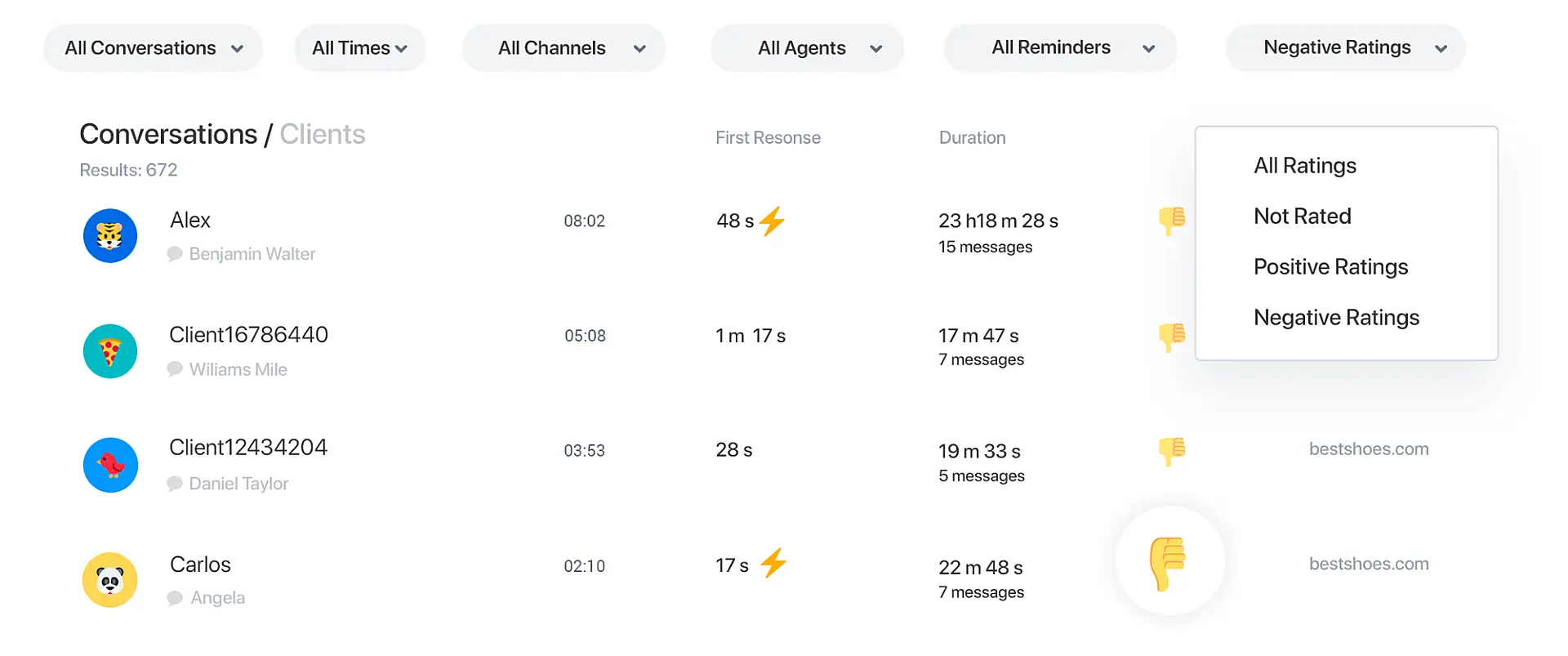1568x656 pixels.
Task: Expand the All Agents filter
Action: [x=807, y=48]
